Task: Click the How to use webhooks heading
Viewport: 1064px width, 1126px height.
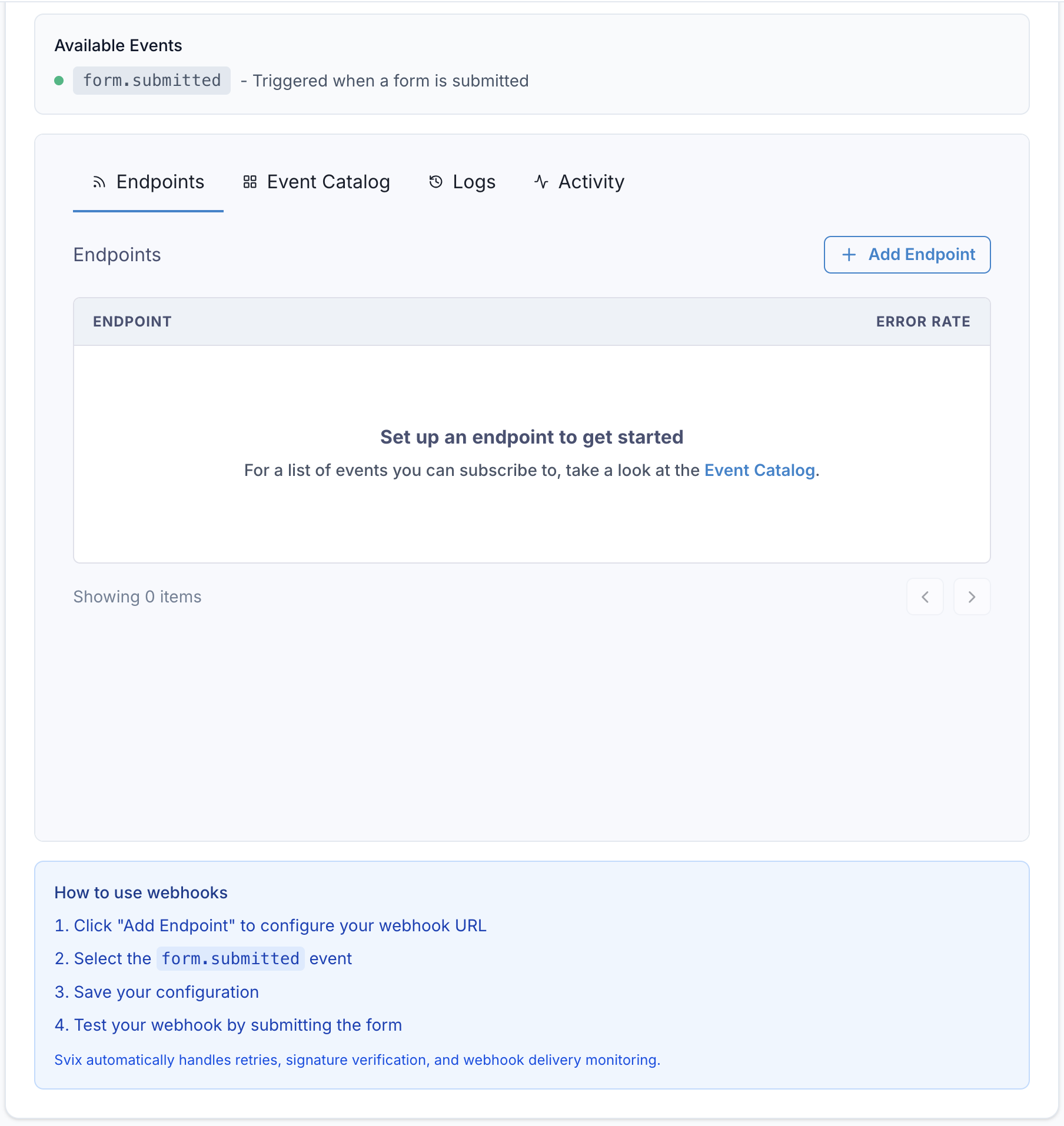Action: click(x=141, y=892)
